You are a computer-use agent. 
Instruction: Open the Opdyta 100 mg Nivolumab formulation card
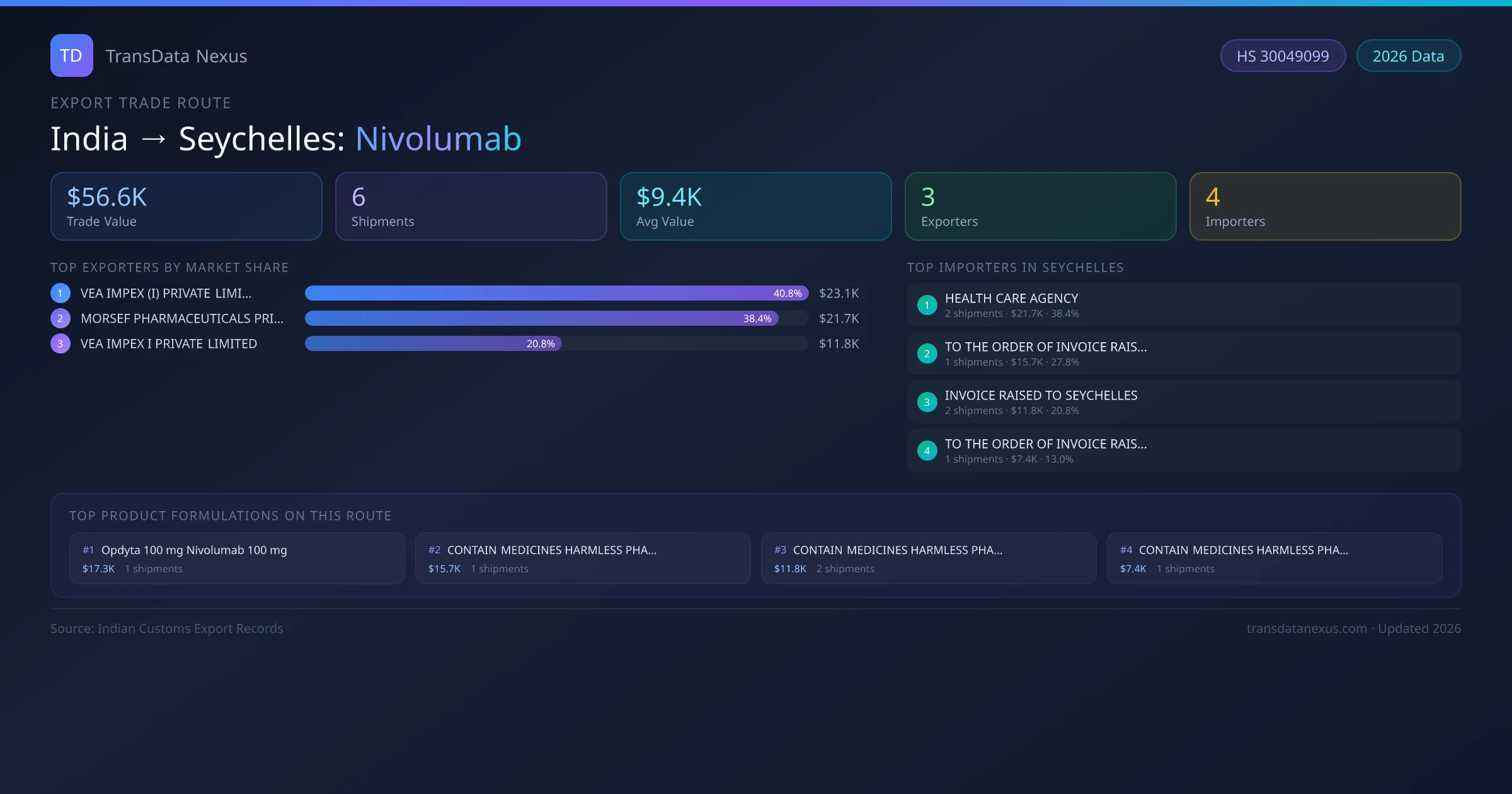coord(237,558)
